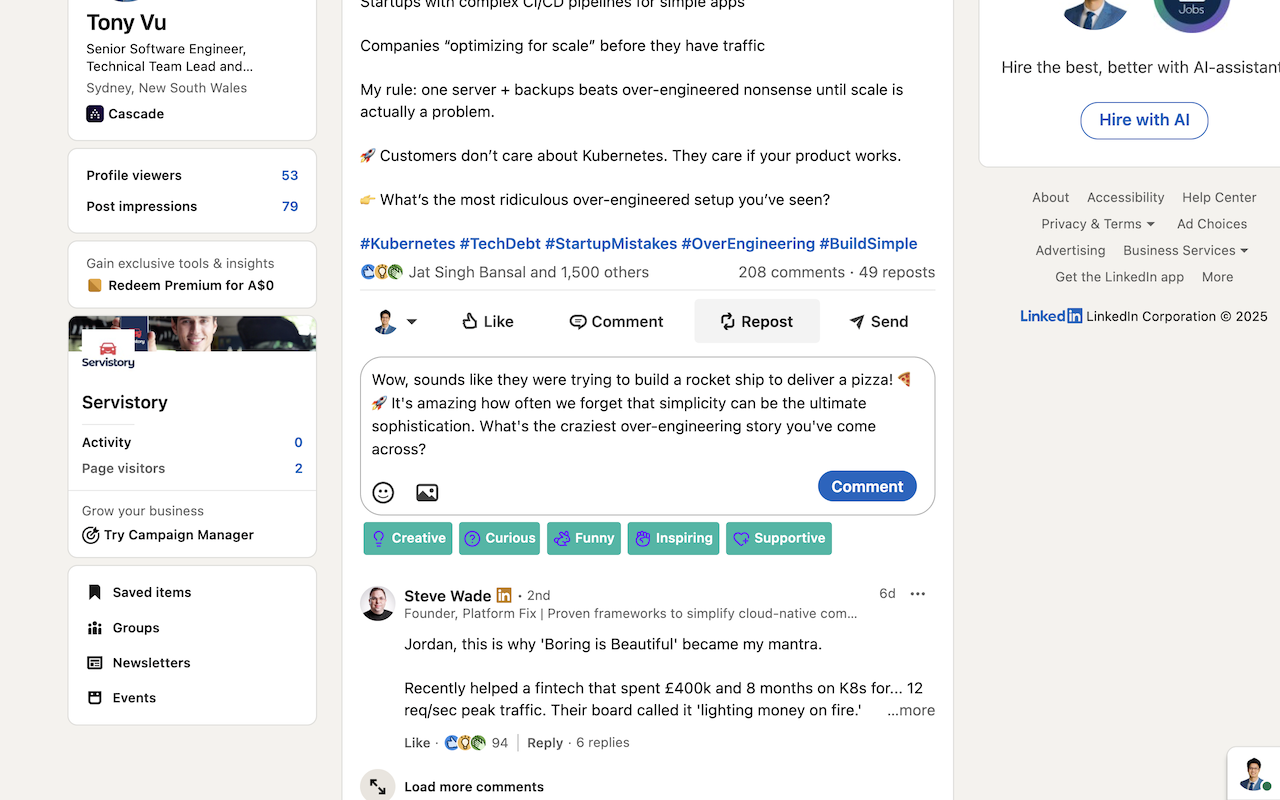Click the blue Comment submit button

pos(867,486)
